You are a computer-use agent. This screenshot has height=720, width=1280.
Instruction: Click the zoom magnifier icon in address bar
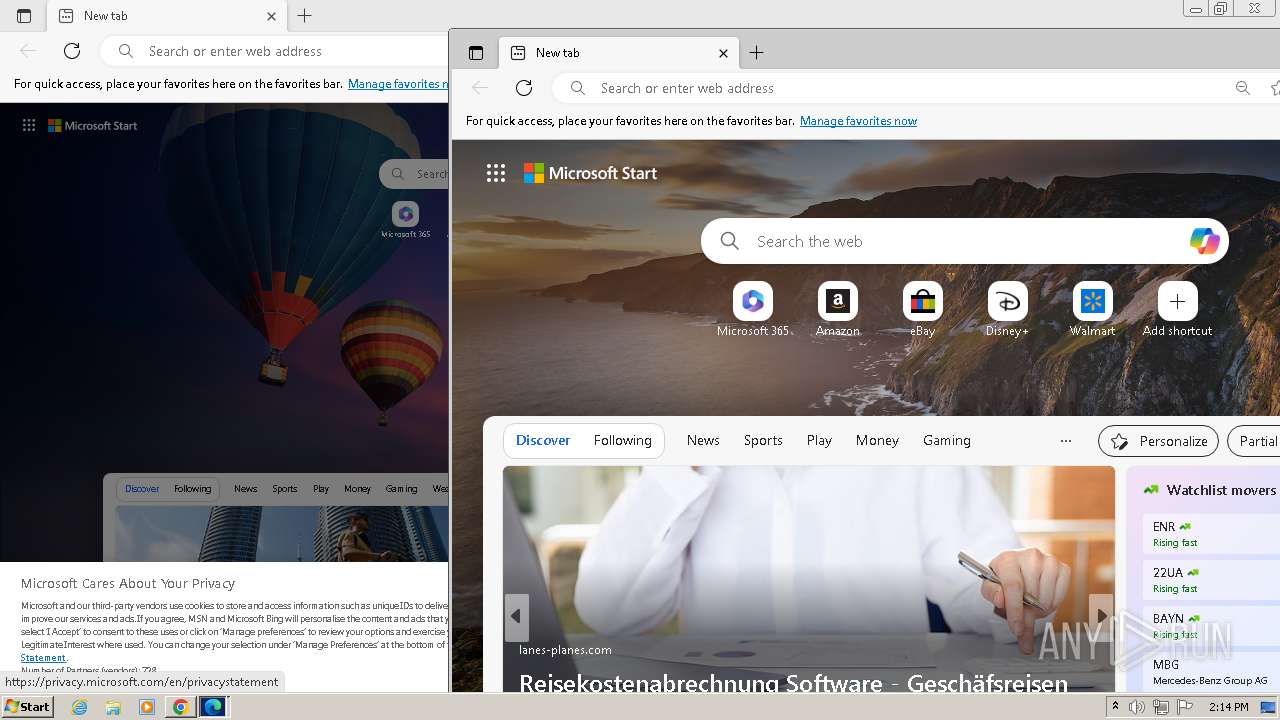(x=1243, y=88)
